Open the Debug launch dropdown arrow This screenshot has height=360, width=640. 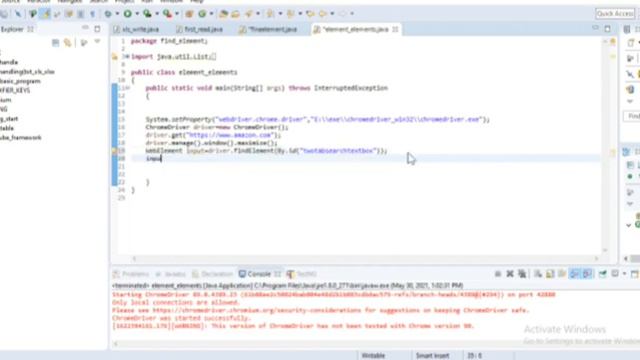tap(117, 14)
